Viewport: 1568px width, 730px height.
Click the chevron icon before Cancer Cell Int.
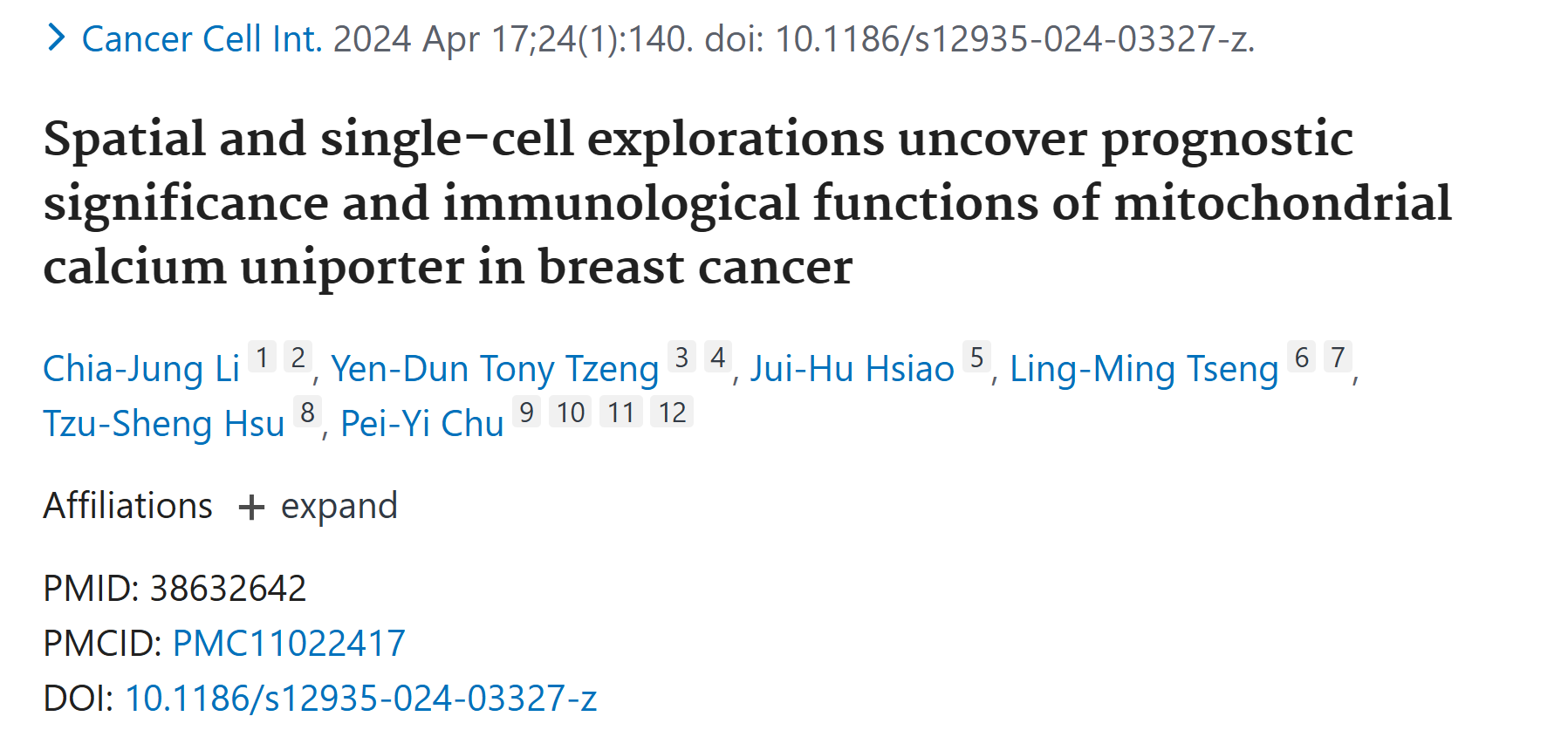[x=57, y=38]
